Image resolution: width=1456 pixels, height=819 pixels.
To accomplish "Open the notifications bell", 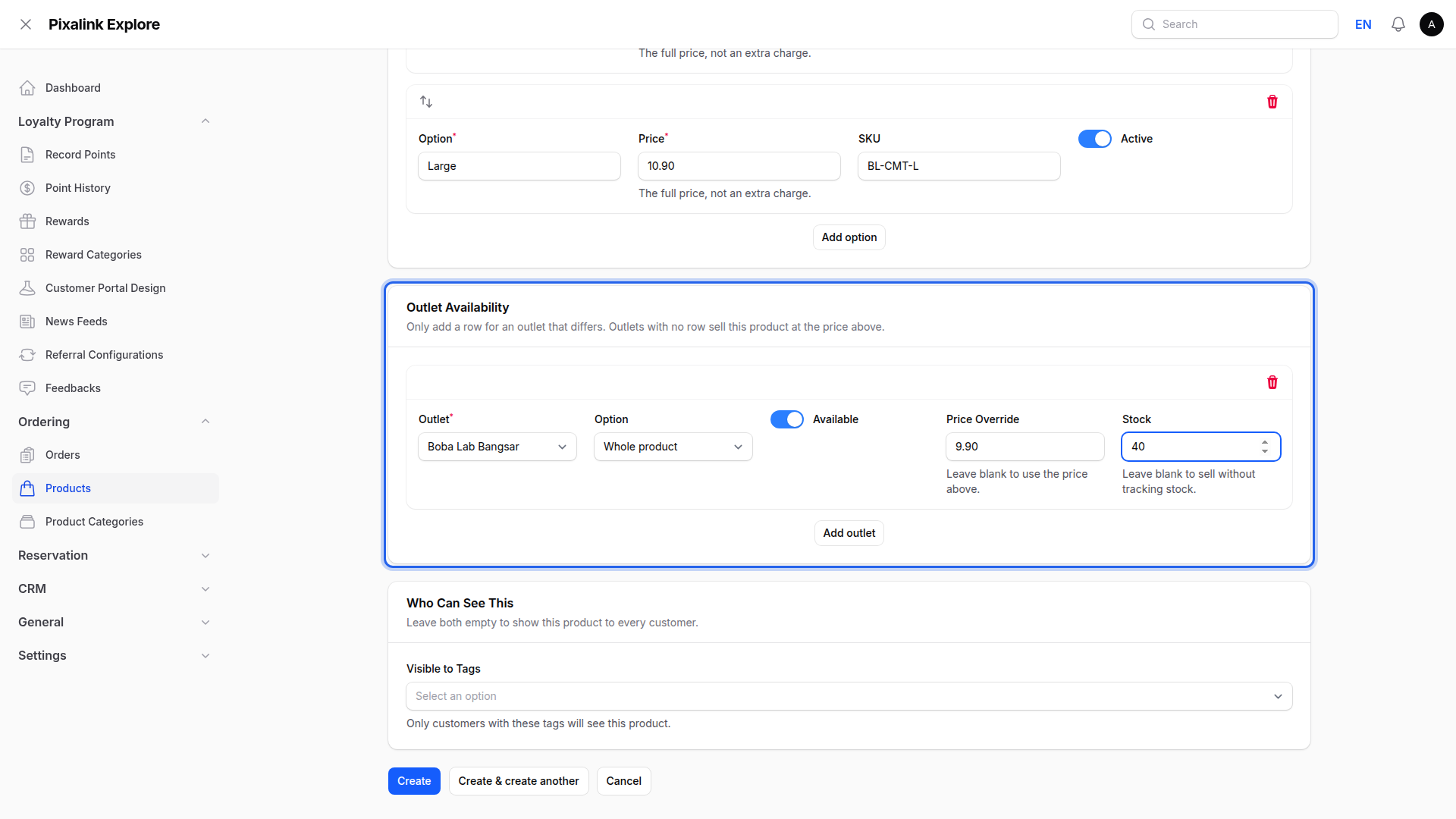I will pos(1398,24).
